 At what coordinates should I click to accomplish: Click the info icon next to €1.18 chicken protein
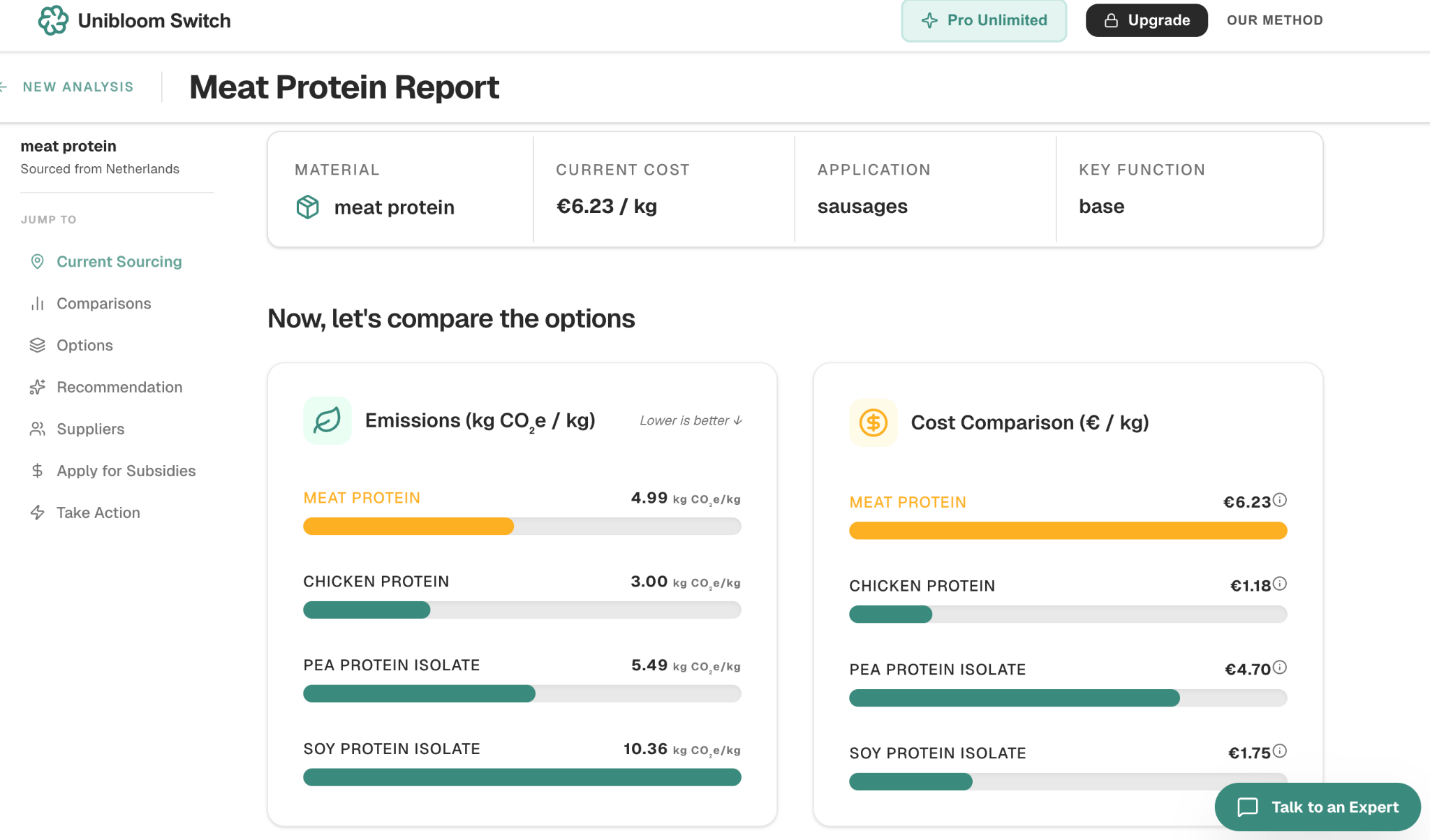click(1279, 584)
